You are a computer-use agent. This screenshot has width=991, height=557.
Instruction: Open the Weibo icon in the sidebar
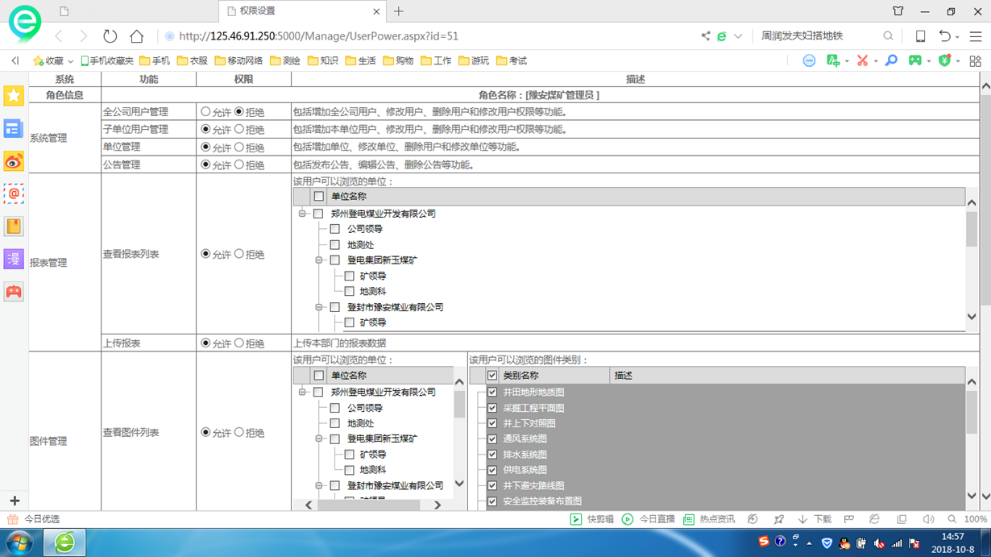(x=13, y=161)
